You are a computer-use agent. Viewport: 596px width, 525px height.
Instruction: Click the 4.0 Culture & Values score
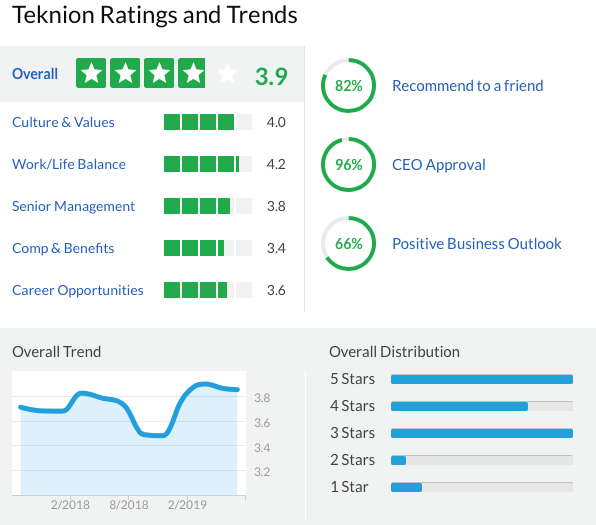pos(276,122)
